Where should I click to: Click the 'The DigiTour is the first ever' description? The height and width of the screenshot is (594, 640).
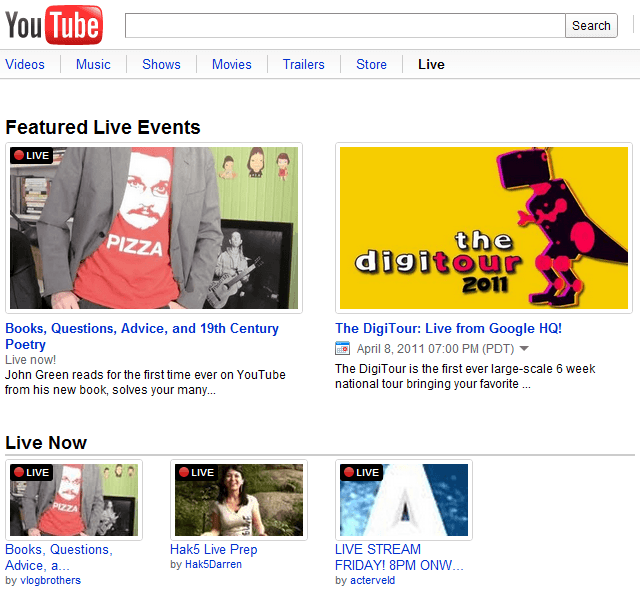tap(465, 376)
